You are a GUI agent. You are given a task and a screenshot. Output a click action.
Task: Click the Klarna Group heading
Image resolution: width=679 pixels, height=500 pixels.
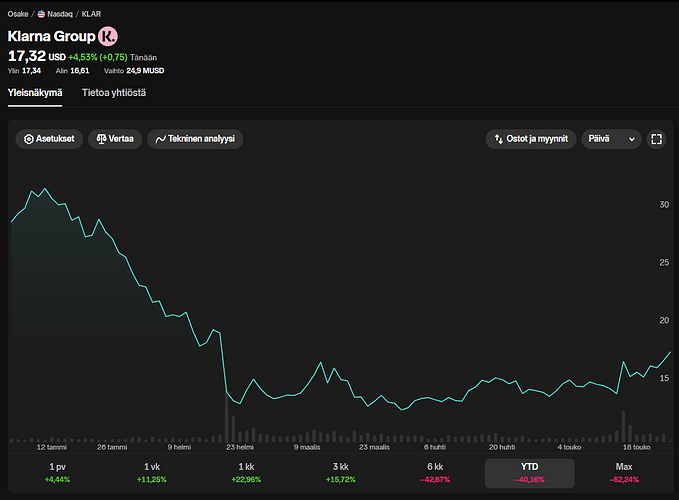click(52, 36)
